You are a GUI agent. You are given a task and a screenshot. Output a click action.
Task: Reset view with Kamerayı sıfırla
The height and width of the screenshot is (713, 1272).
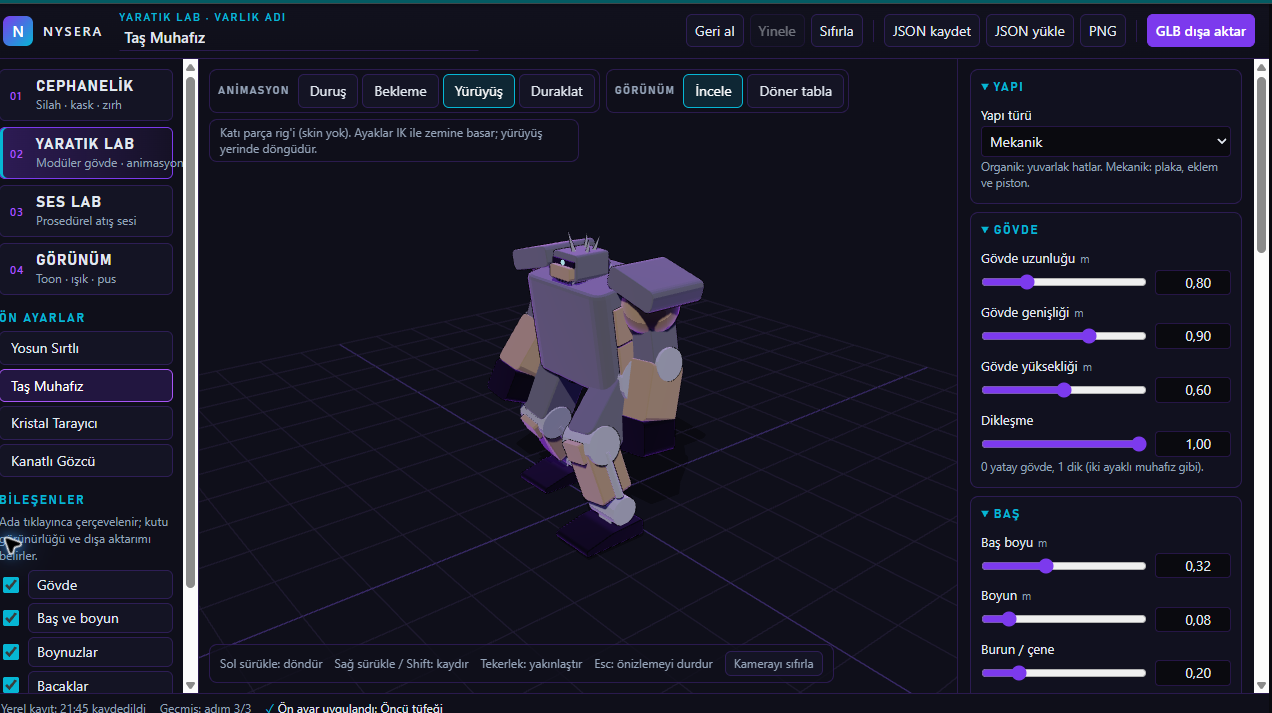pos(773,664)
